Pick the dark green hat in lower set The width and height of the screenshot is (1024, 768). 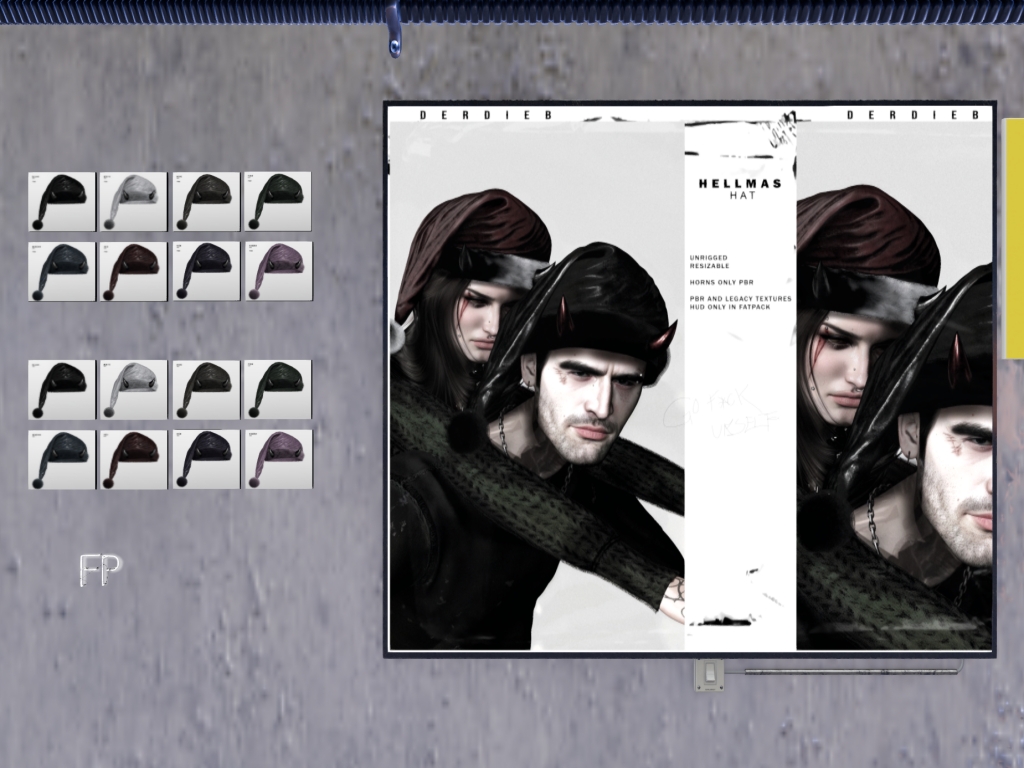pyautogui.click(x=278, y=389)
